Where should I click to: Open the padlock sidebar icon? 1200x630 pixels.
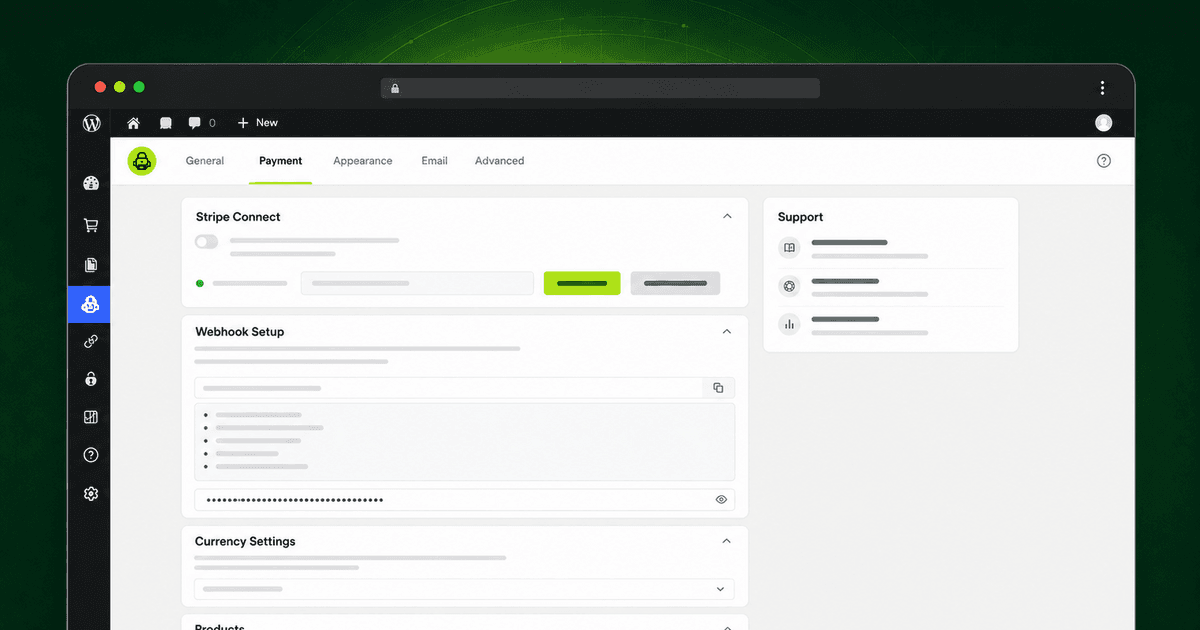click(x=91, y=379)
